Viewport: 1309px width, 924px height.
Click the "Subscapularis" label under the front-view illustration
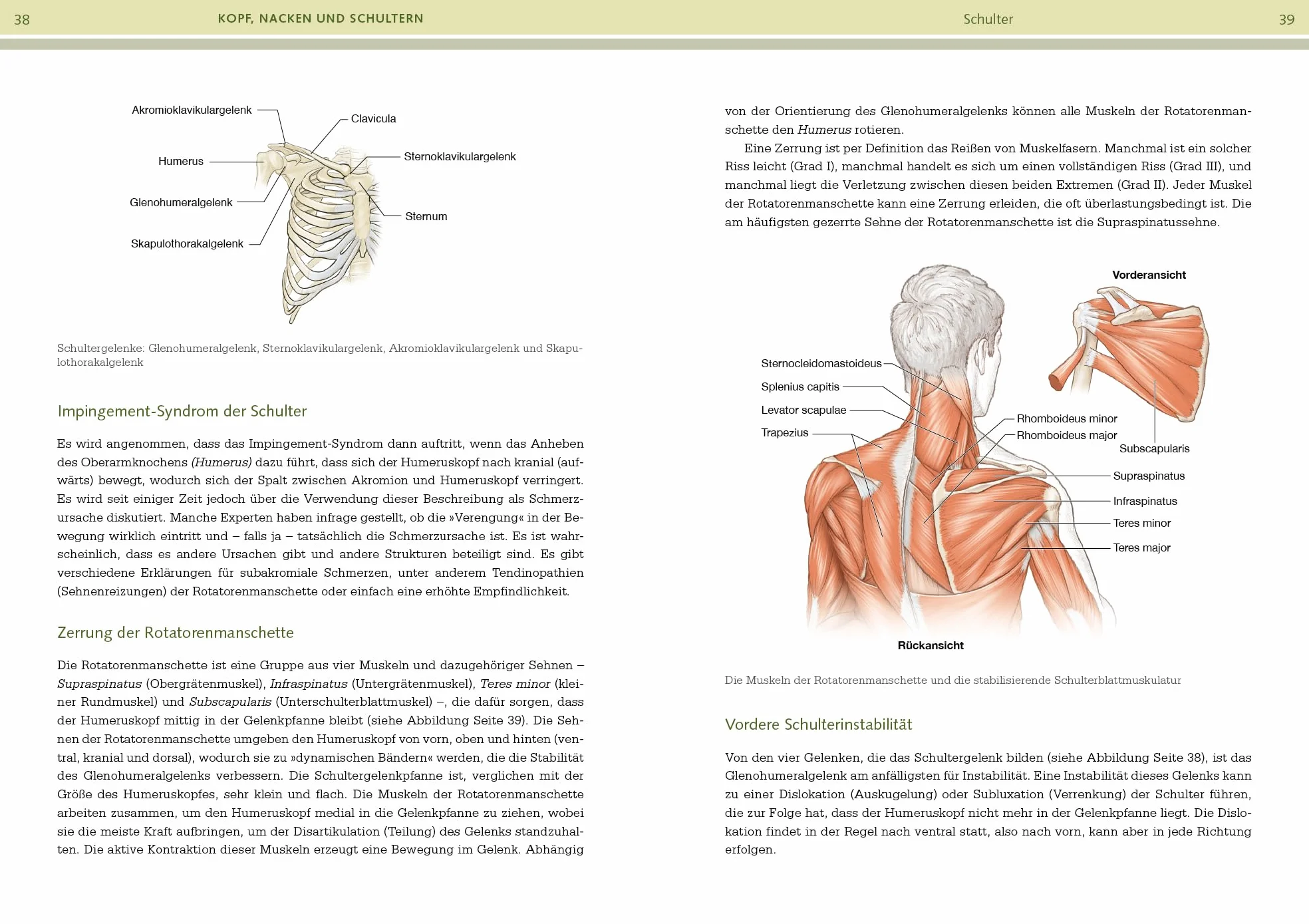coord(1155,448)
